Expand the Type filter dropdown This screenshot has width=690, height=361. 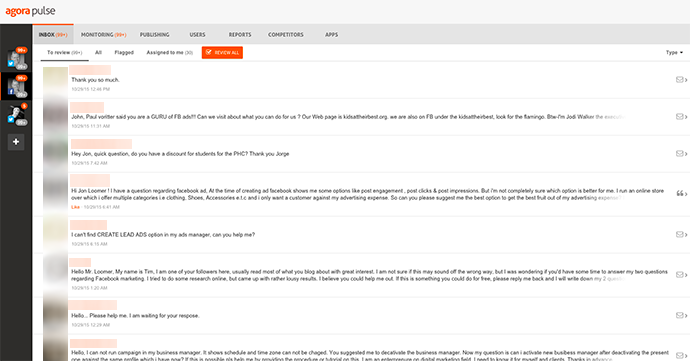coord(674,52)
